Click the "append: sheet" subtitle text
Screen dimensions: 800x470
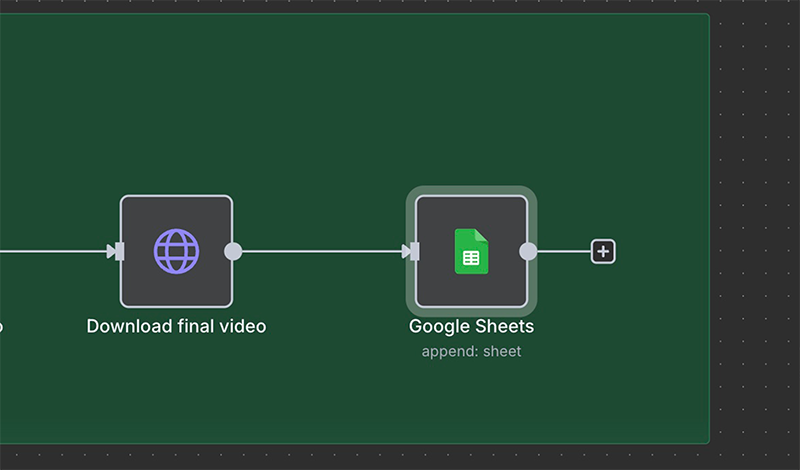pyautogui.click(x=471, y=351)
